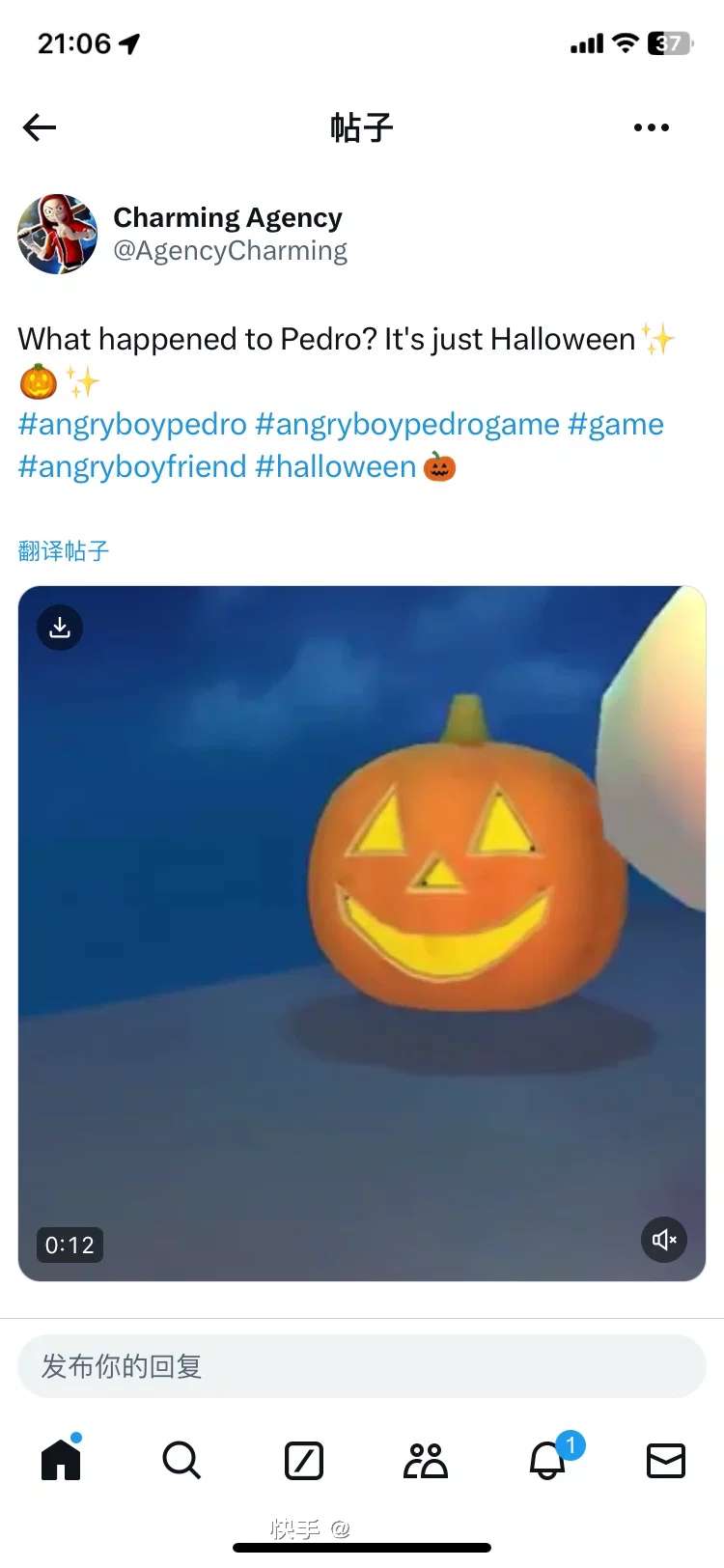Download the video with the download icon
Screen dimensions: 724x1568
pos(60,628)
